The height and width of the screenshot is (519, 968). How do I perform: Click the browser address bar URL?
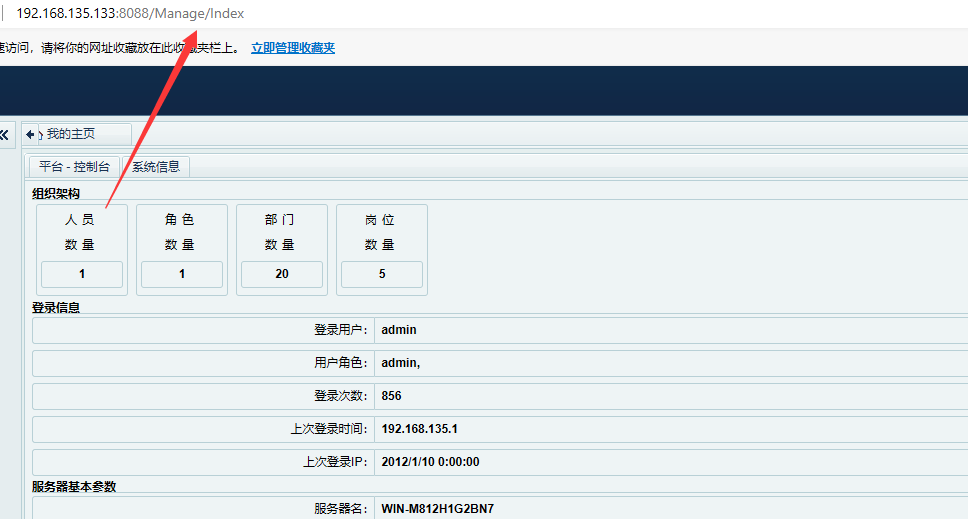click(130, 14)
